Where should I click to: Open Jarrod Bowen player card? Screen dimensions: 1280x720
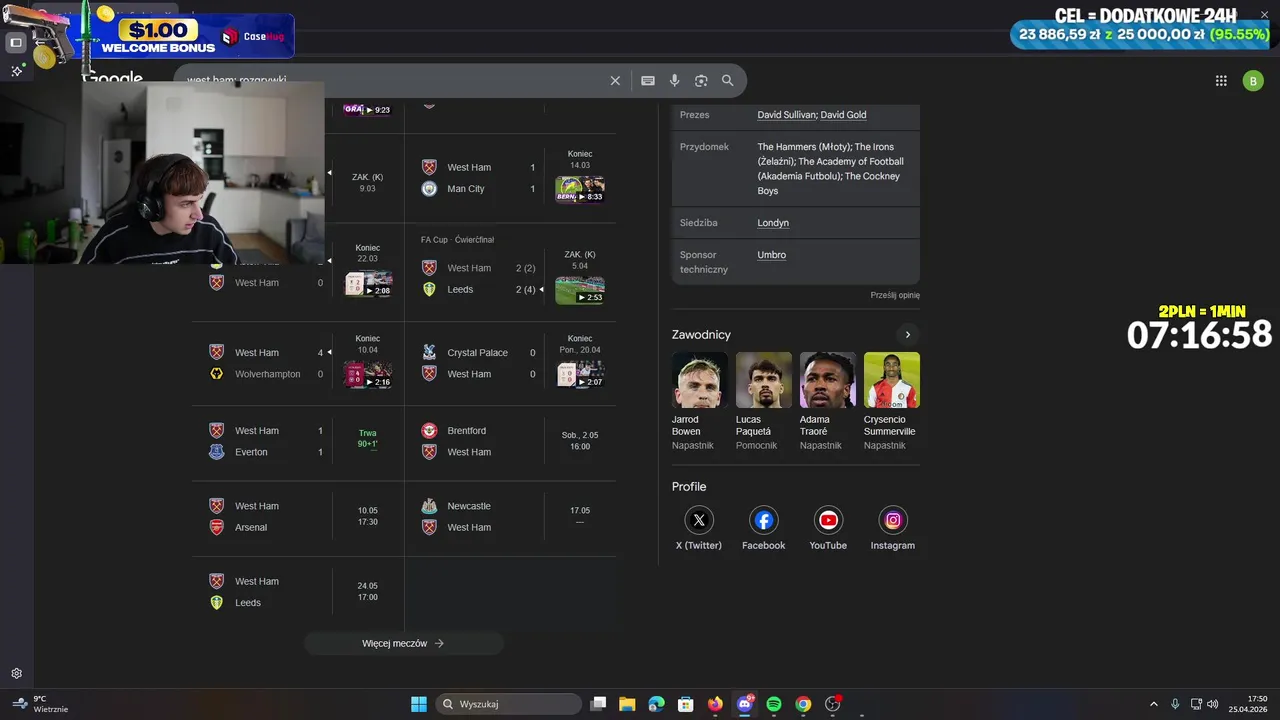pos(699,401)
